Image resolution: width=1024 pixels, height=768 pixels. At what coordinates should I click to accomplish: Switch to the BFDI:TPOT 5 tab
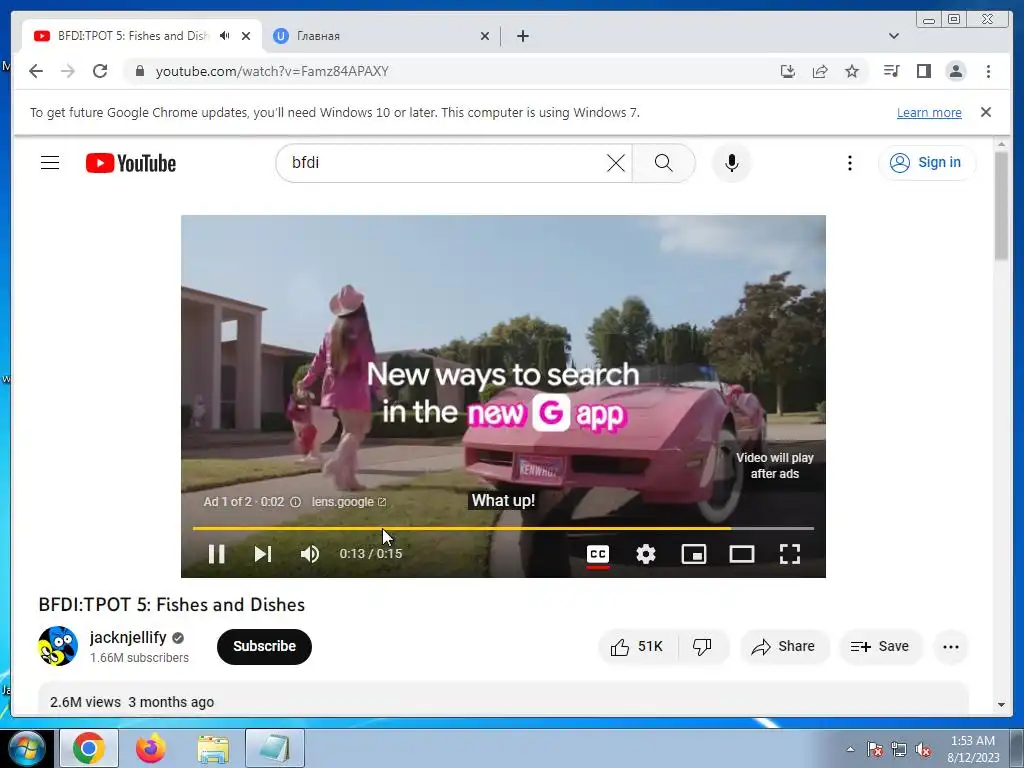tap(133, 36)
